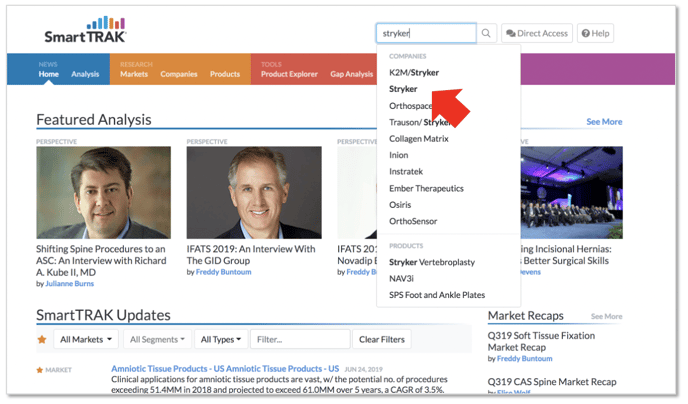This screenshot has width=688, height=404.
Task: Click the search box containing stryker
Action: [x=426, y=33]
